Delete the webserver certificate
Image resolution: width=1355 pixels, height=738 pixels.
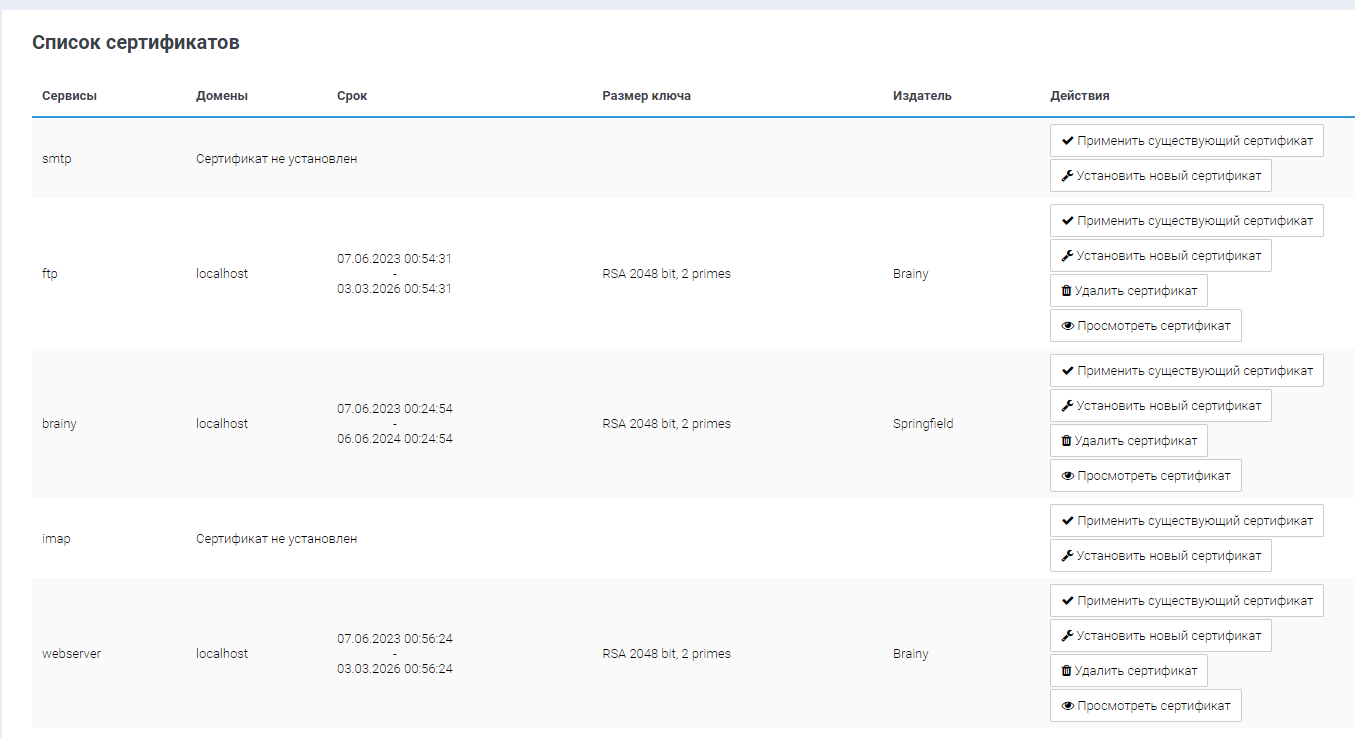click(1128, 671)
